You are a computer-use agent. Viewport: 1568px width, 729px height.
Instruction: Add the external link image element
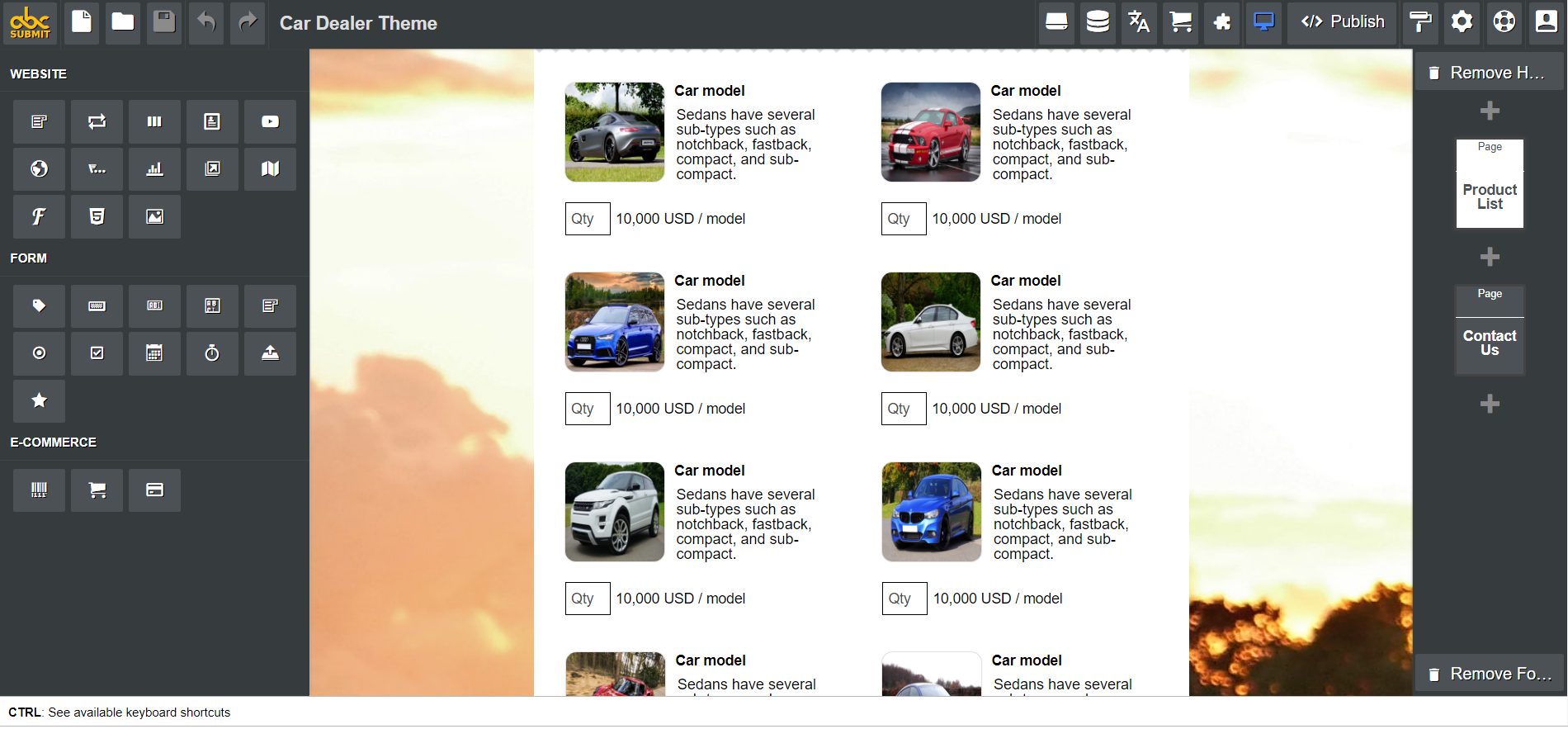click(212, 169)
